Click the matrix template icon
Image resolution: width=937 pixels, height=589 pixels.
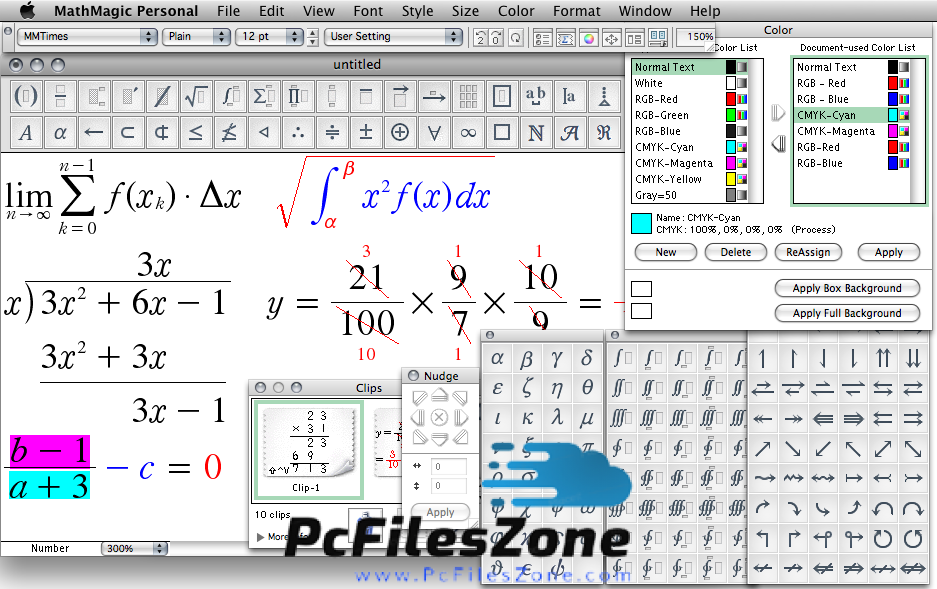tap(467, 97)
